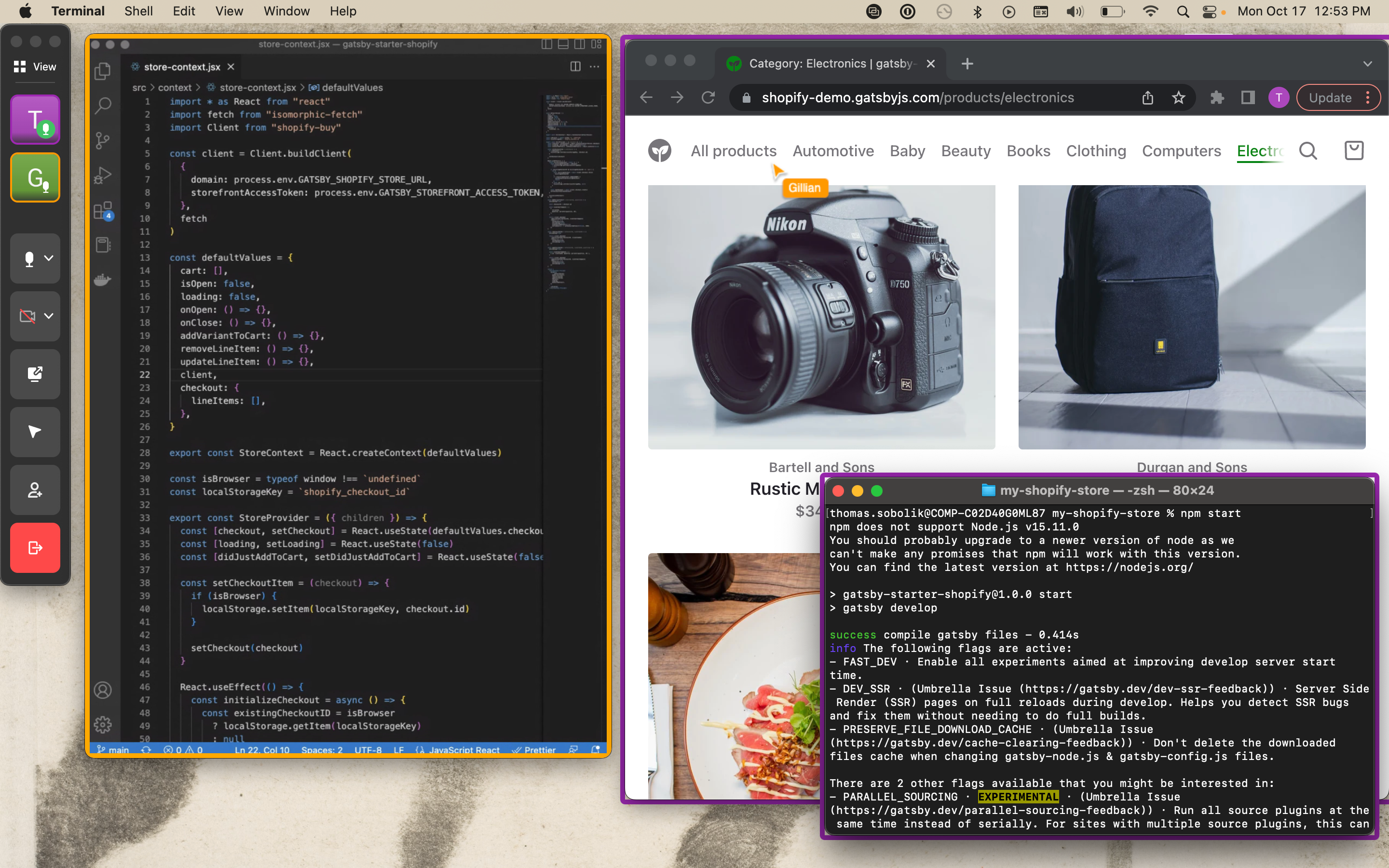Open the Shell menu in Terminal
The width and height of the screenshot is (1389, 868).
click(138, 11)
